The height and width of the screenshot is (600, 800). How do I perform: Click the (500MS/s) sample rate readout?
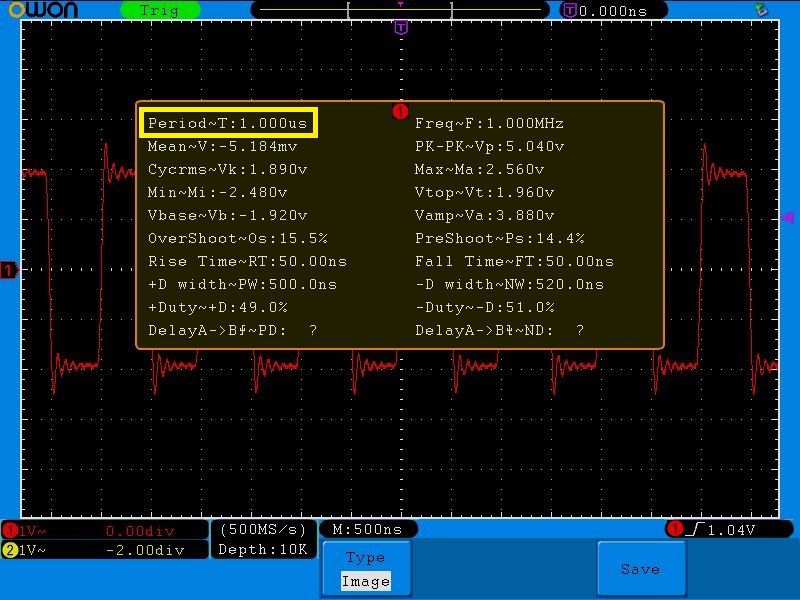263,530
